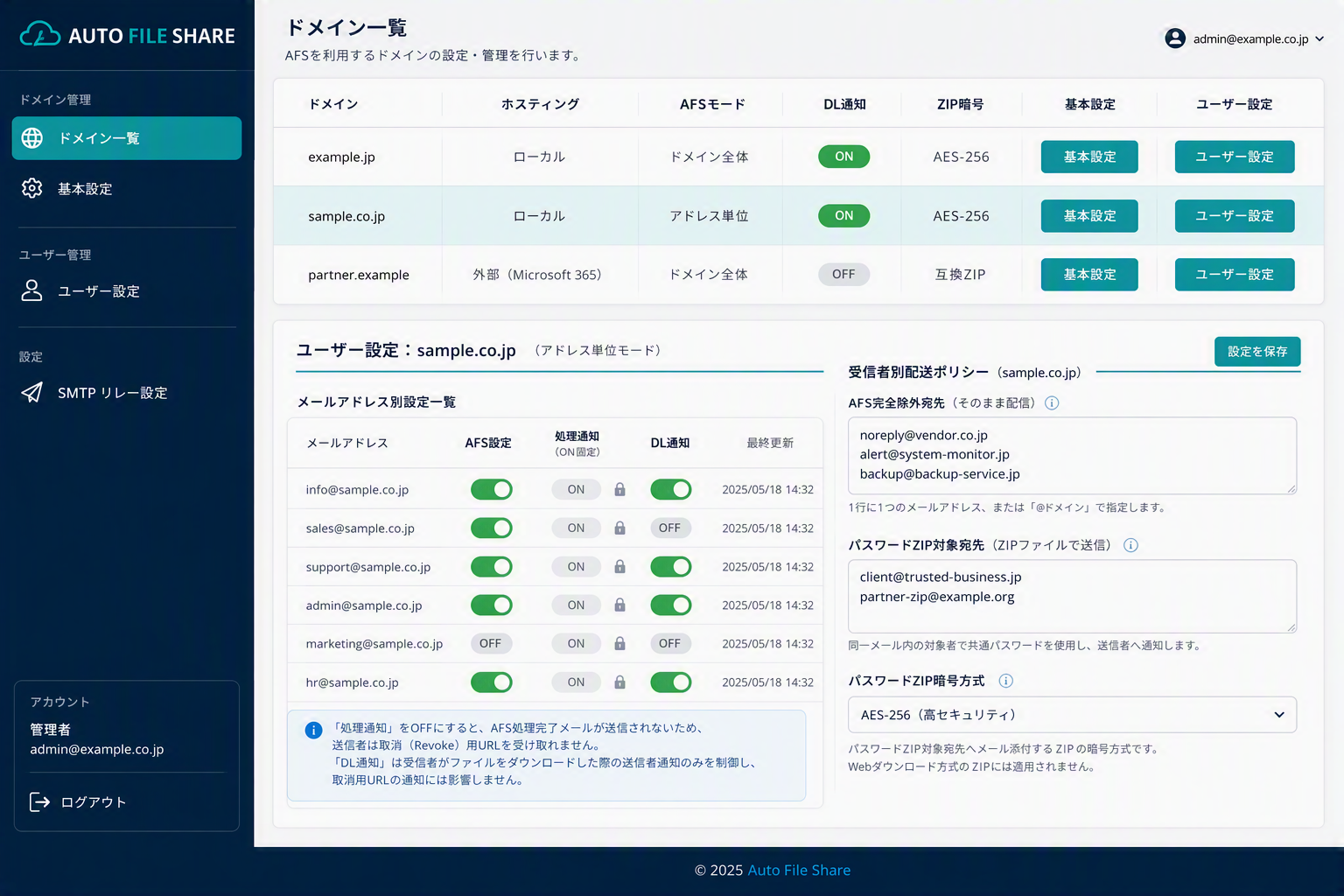This screenshot has height=896, width=1344.
Task: Toggle DL通知 OFF badge for partner.example
Action: point(843,274)
